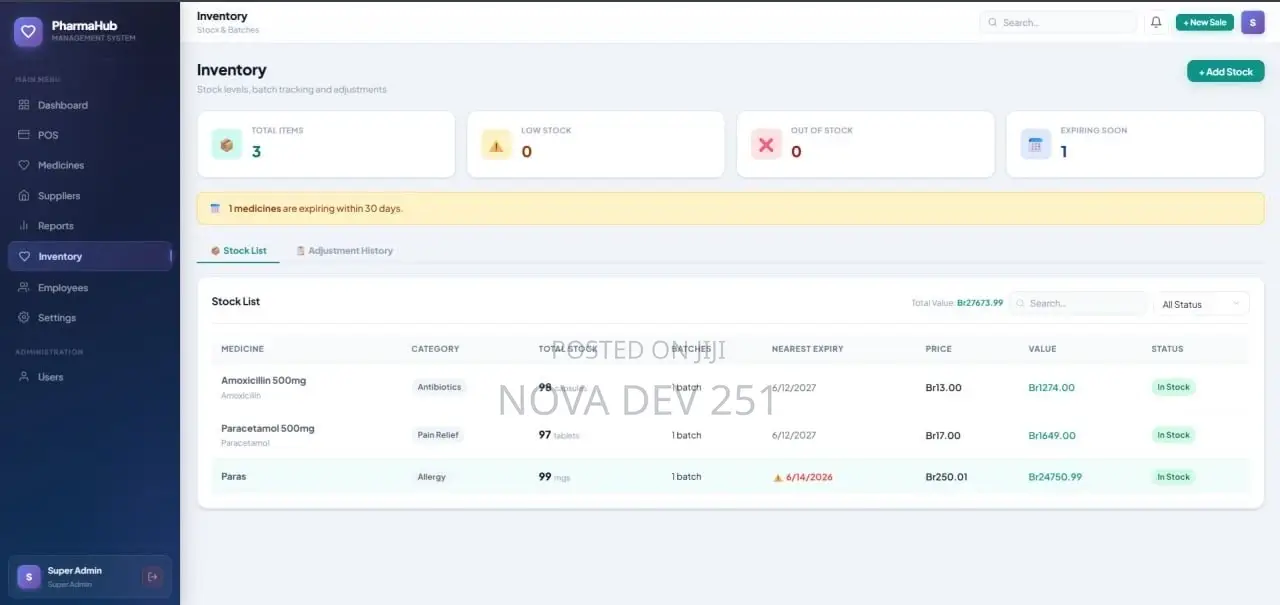Click the Low Stock warning icon
Screen dimensions: 1280x605
click(x=497, y=144)
